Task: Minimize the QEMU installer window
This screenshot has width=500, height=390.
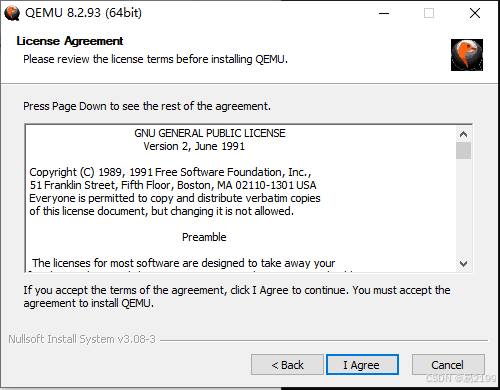Action: coord(384,13)
